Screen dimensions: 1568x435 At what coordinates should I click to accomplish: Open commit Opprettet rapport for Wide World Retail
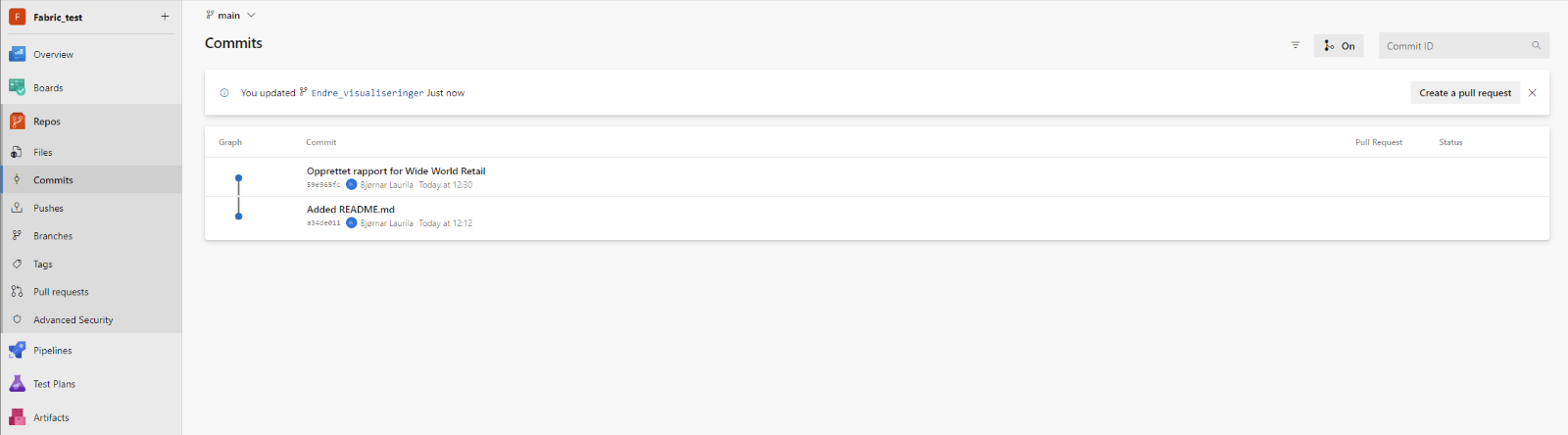pyautogui.click(x=396, y=170)
